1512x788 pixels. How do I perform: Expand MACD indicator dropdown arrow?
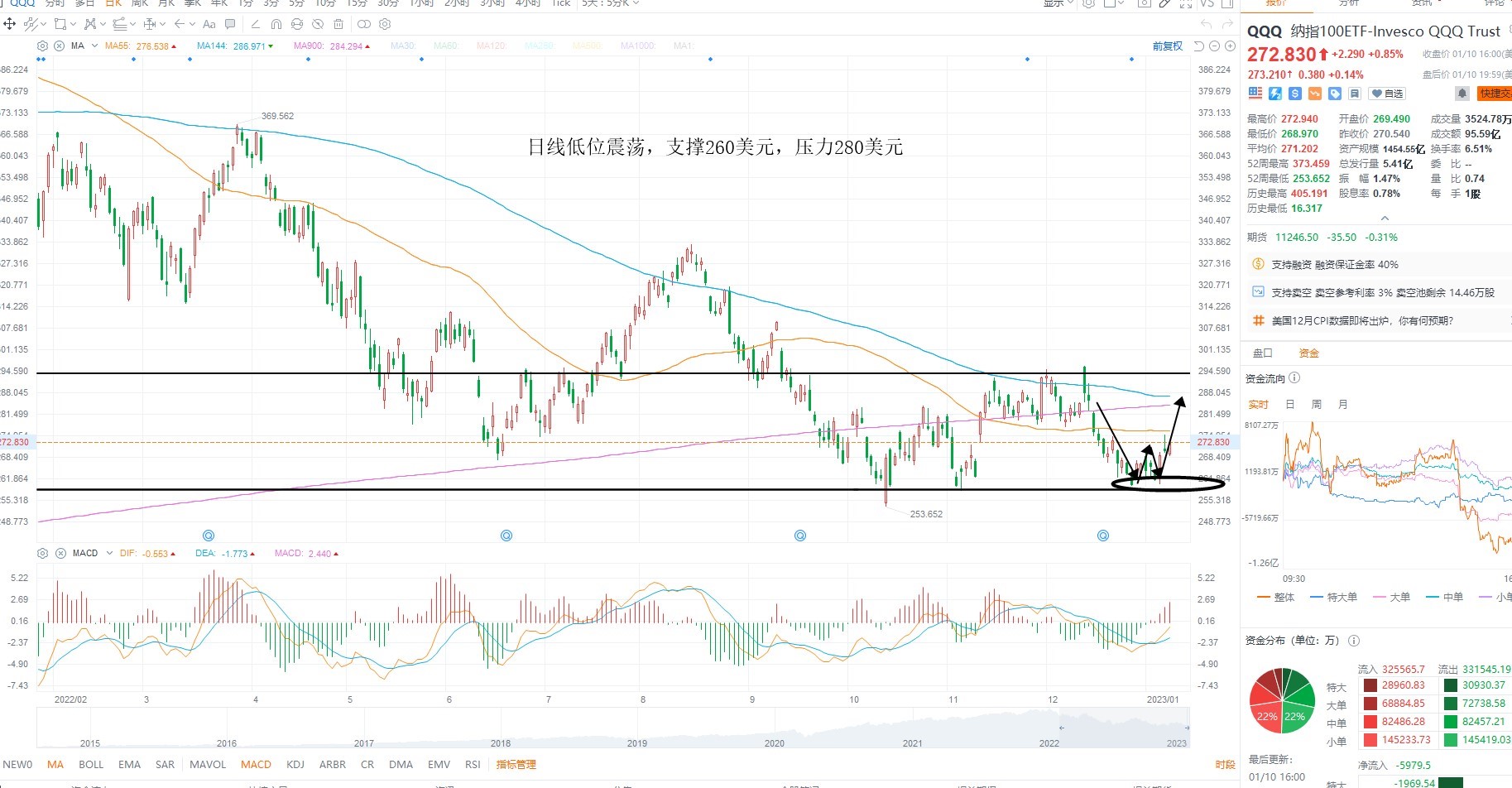point(109,553)
